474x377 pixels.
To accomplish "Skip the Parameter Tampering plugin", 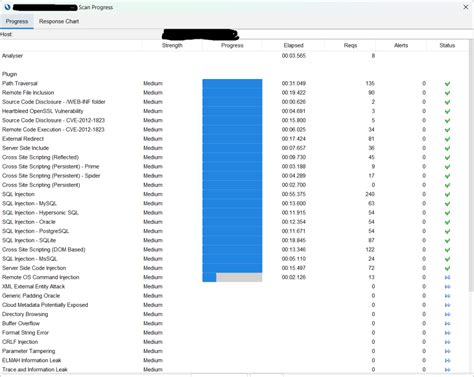I will (447, 351).
